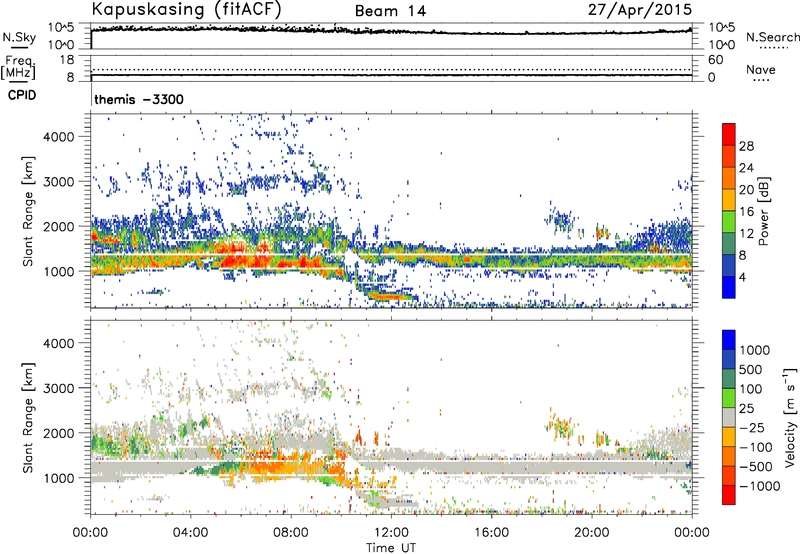
Task: Click the 4 label on the power colorbar
Action: tap(743, 278)
